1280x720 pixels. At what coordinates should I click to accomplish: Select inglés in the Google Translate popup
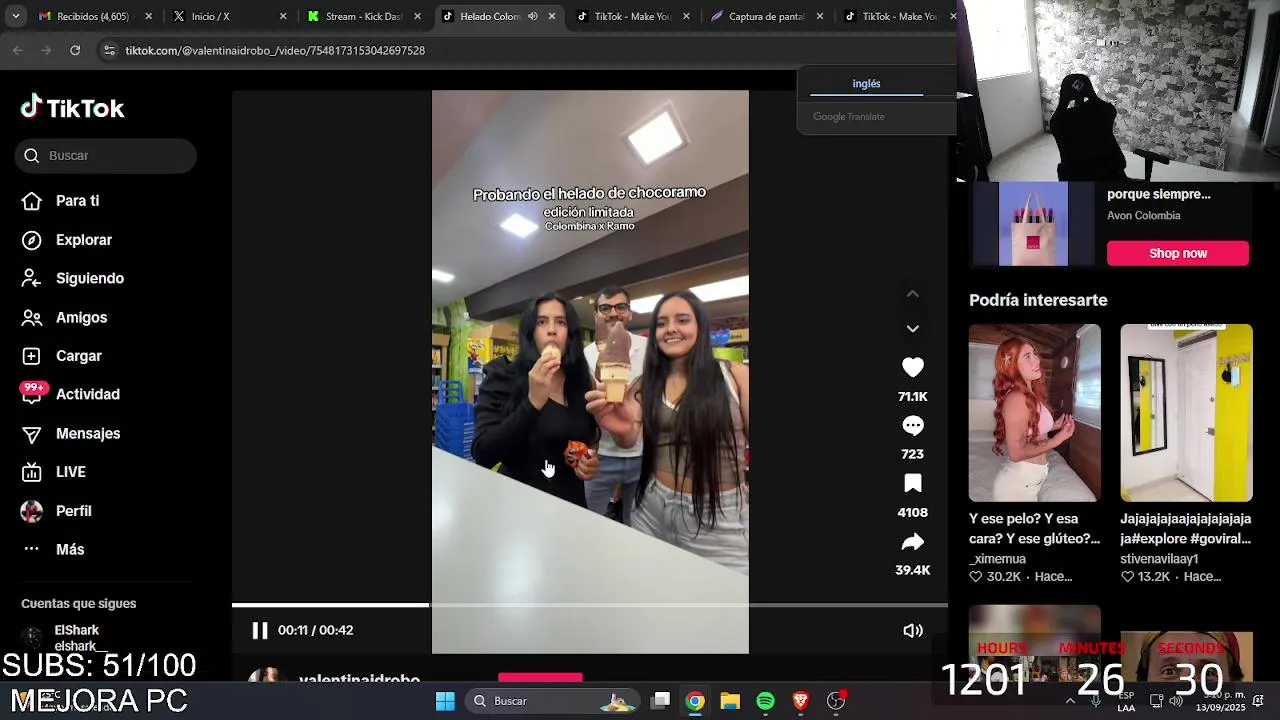866,84
